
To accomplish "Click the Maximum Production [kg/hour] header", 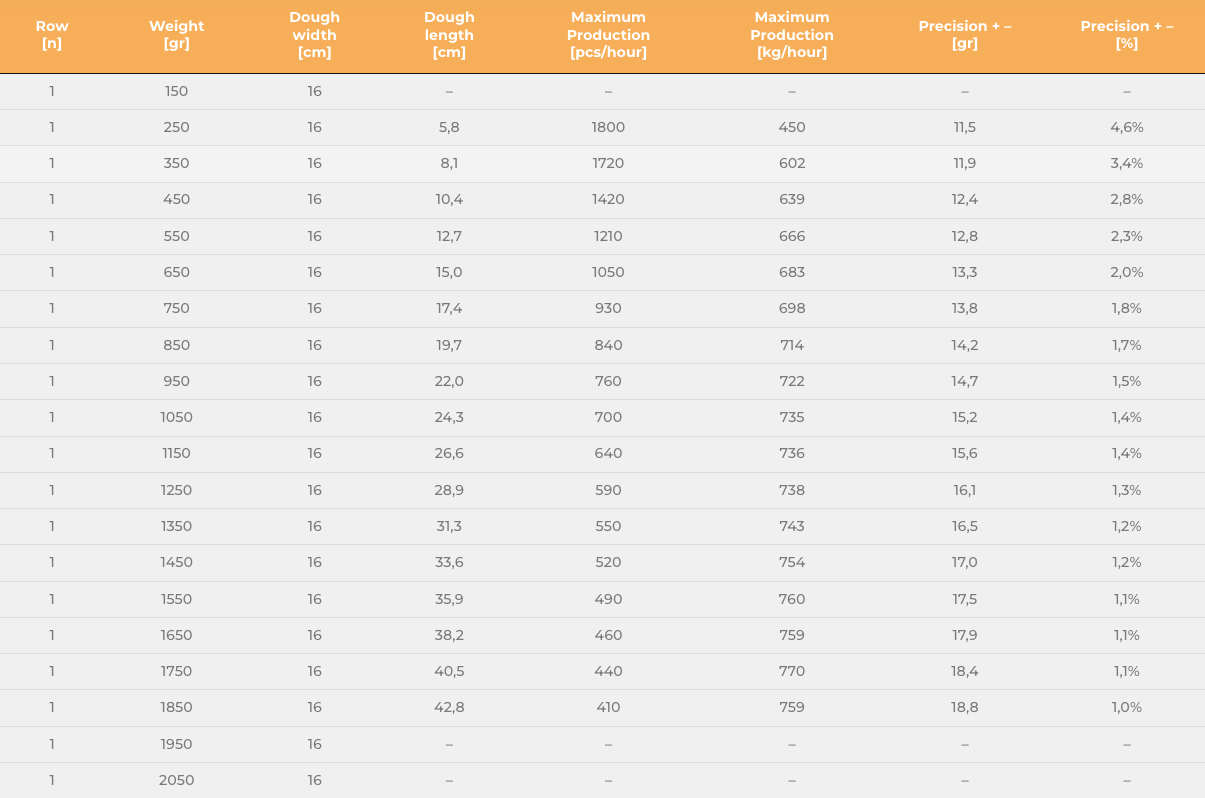I will [792, 35].
